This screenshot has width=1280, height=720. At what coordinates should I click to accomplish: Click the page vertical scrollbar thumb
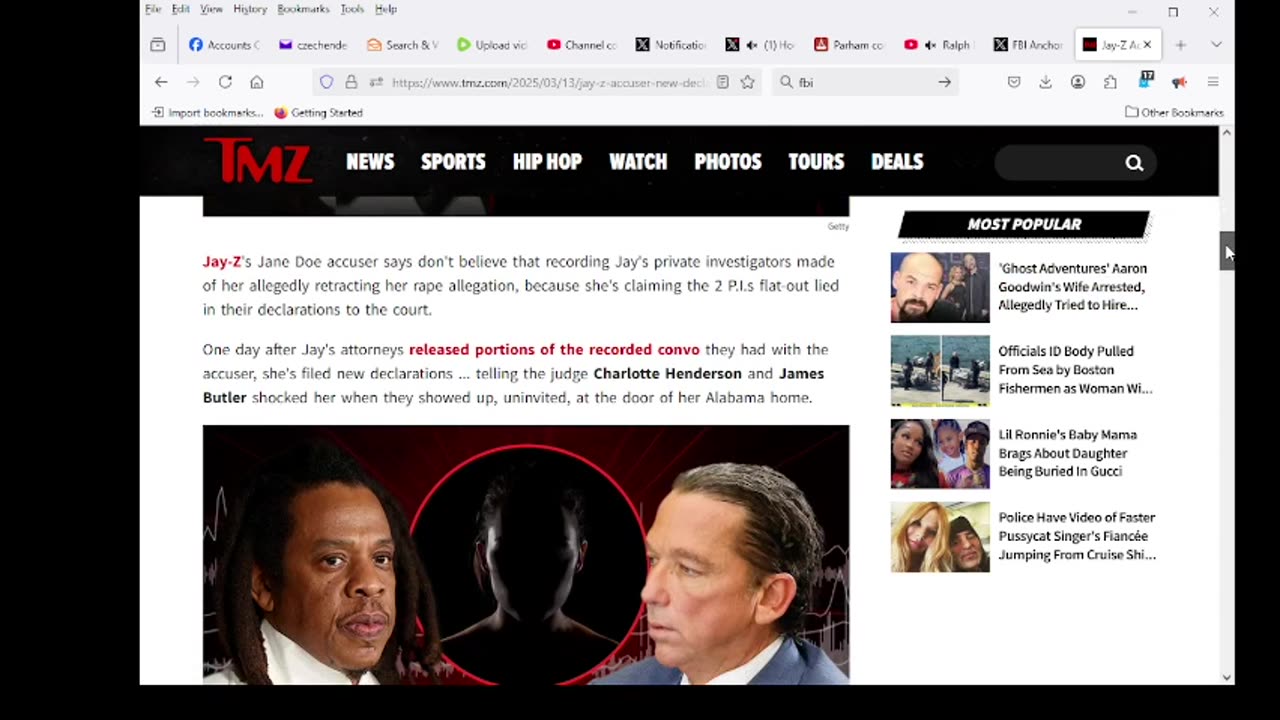click(x=1227, y=251)
